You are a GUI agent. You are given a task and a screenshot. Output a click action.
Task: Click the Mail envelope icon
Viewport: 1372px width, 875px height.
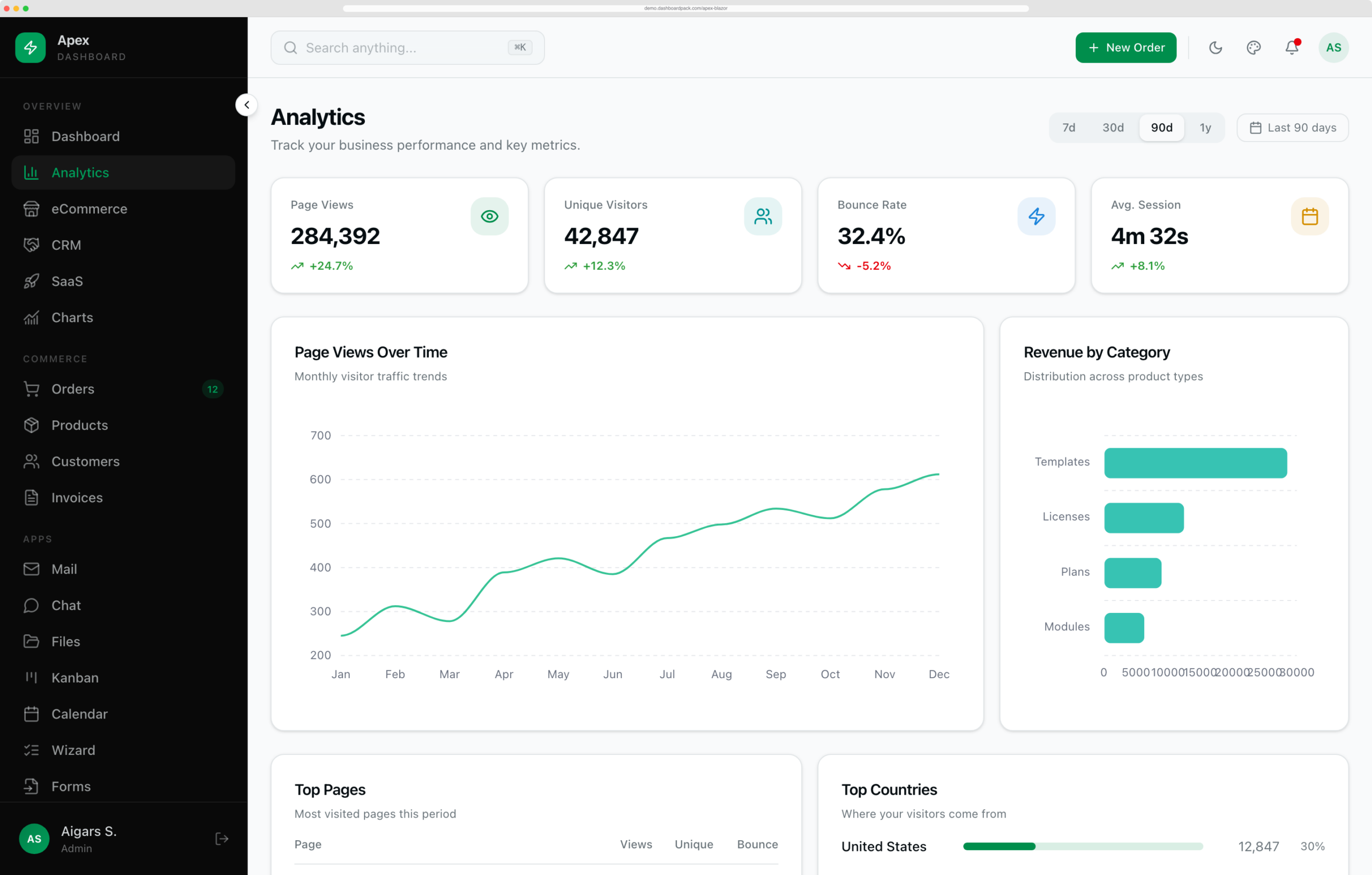click(31, 569)
